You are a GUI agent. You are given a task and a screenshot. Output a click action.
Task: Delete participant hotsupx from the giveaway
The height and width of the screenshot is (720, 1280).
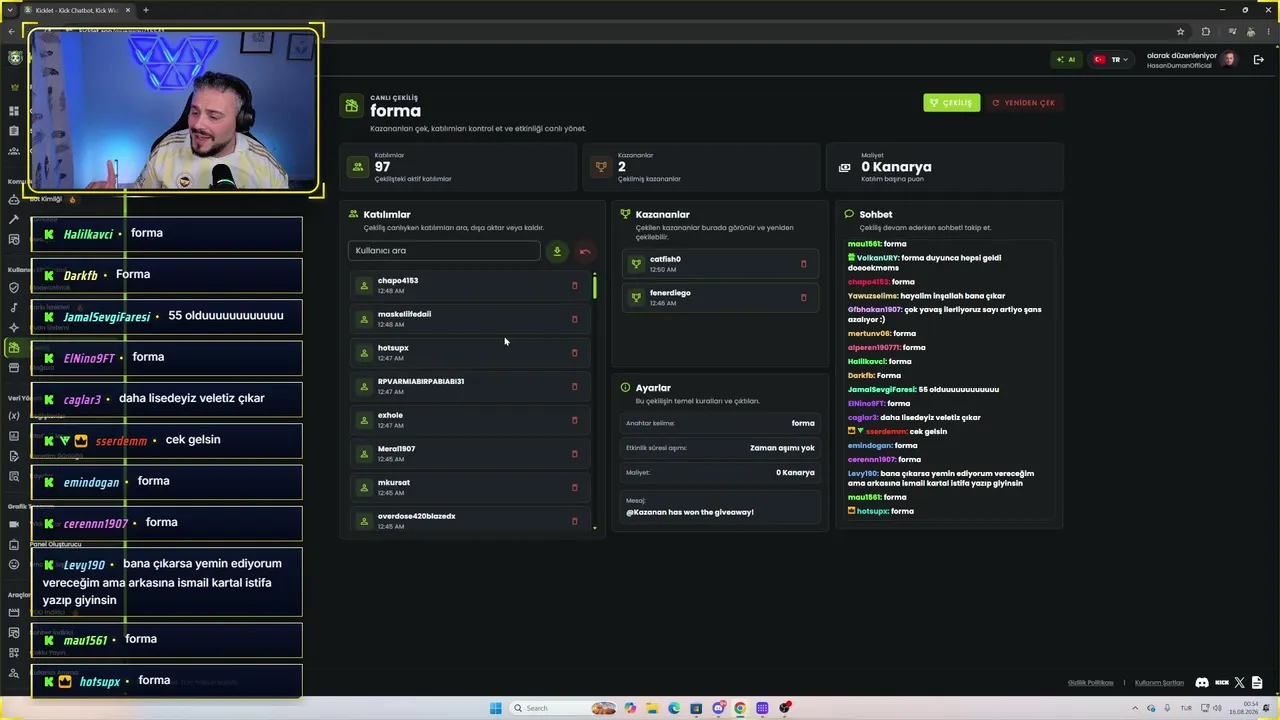[x=574, y=353]
